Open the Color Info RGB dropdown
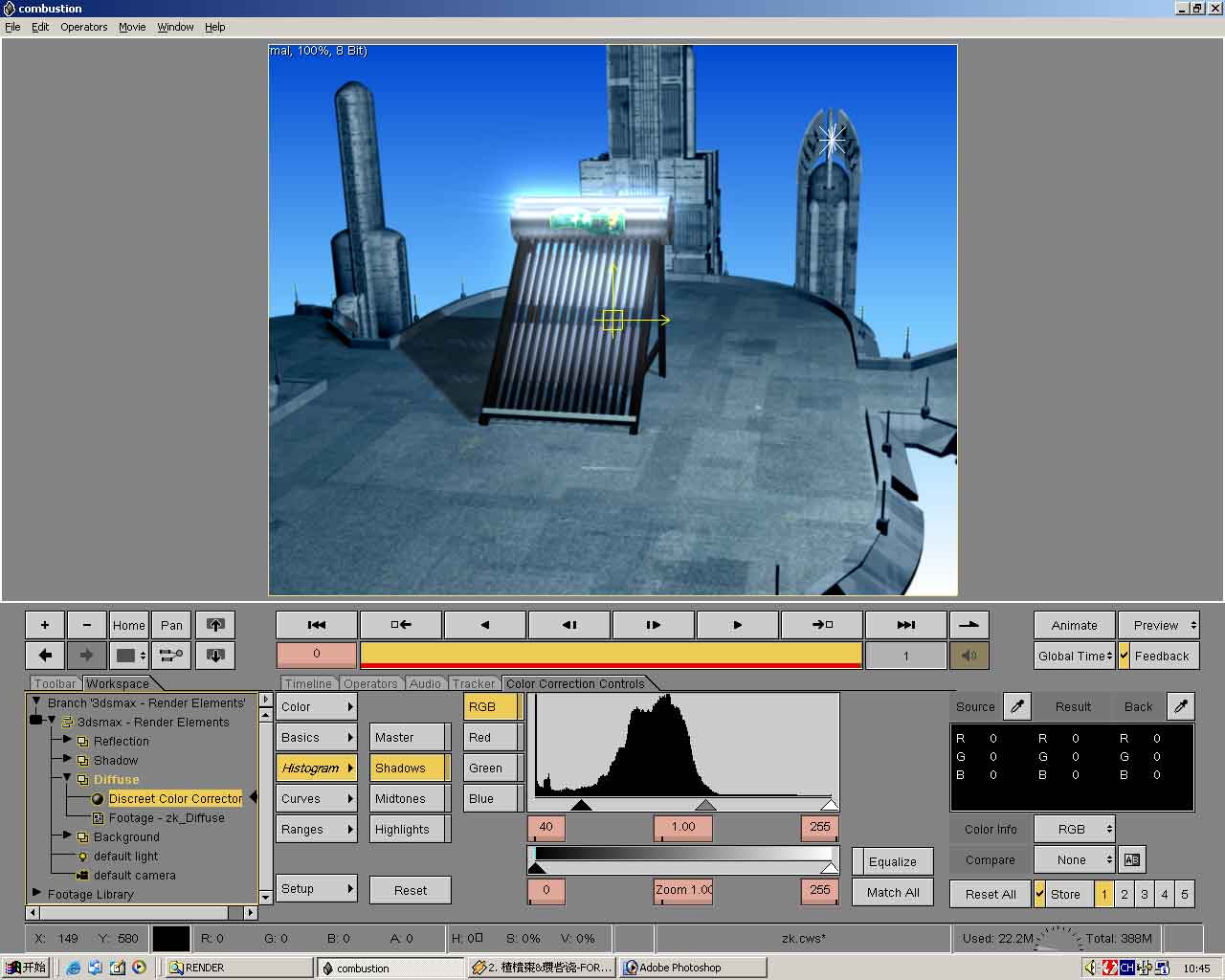 [1074, 829]
